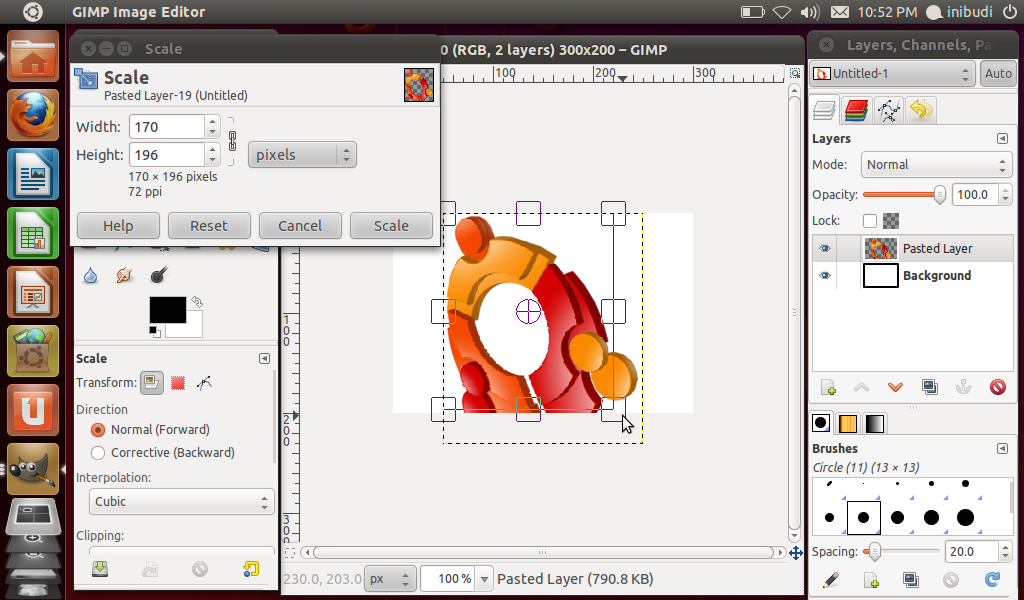The width and height of the screenshot is (1024, 600).
Task: Click the Help button in Scale dialog
Action: pyautogui.click(x=118, y=226)
